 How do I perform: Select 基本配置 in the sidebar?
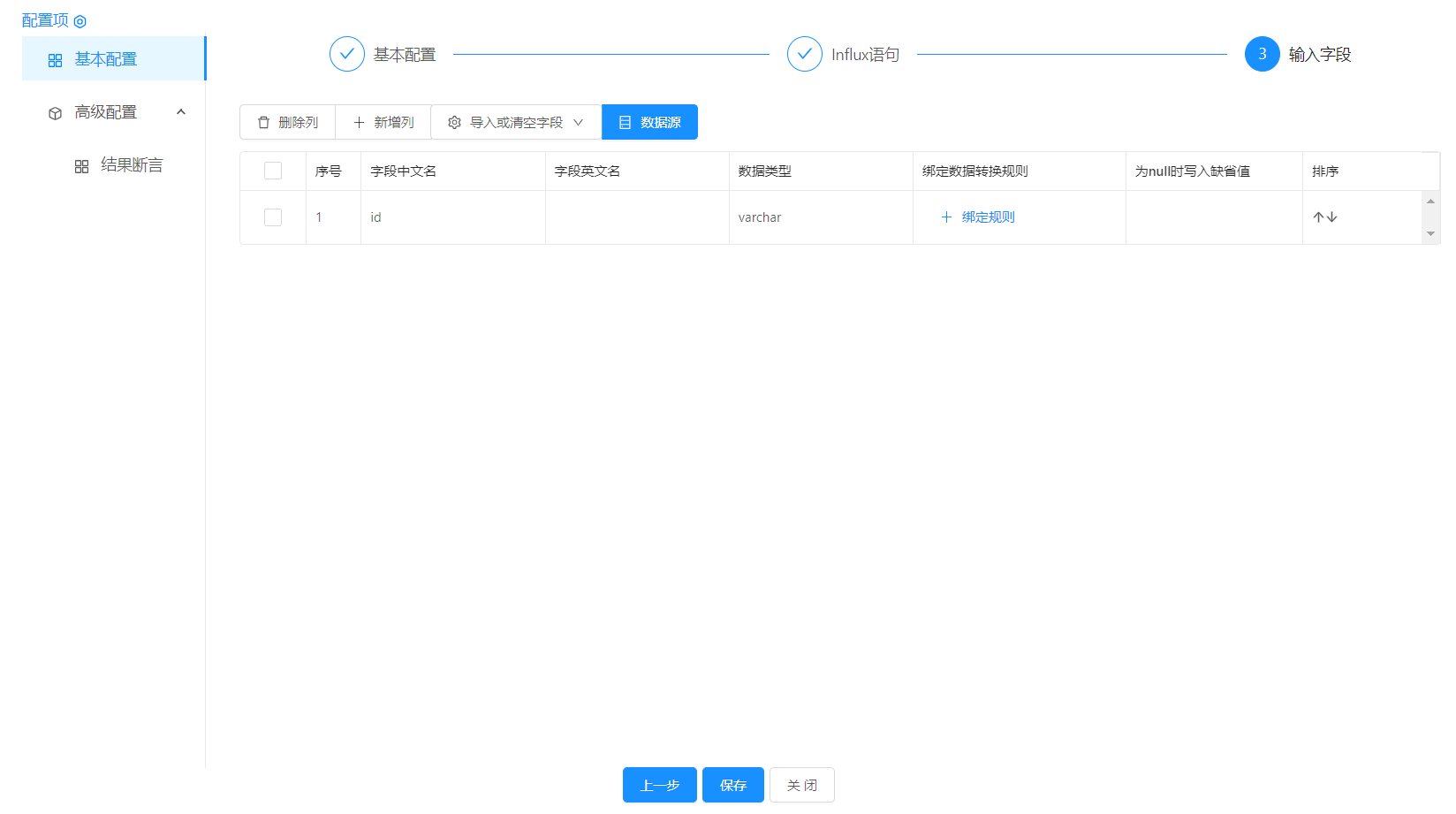click(105, 59)
